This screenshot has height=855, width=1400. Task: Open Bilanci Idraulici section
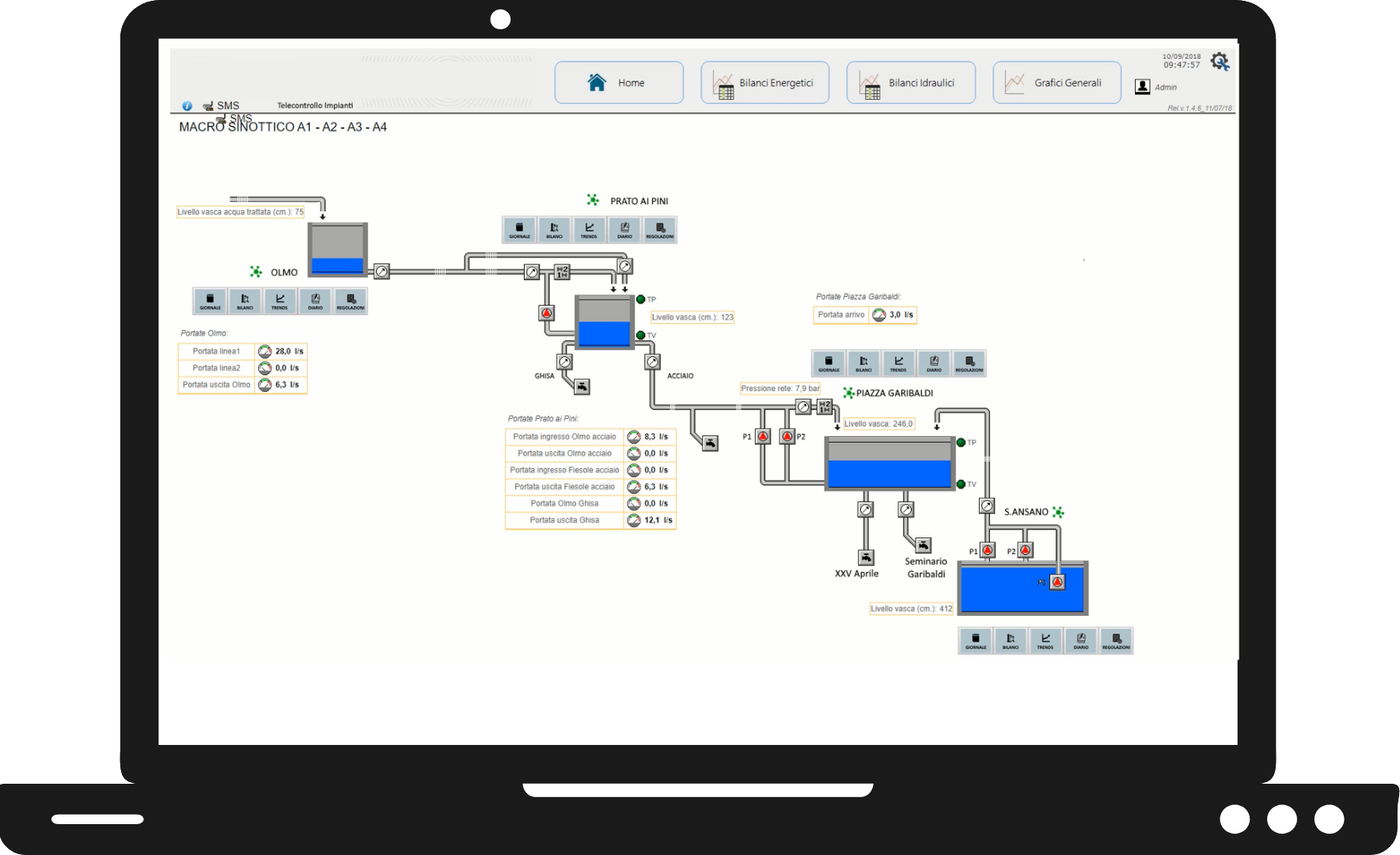(911, 82)
